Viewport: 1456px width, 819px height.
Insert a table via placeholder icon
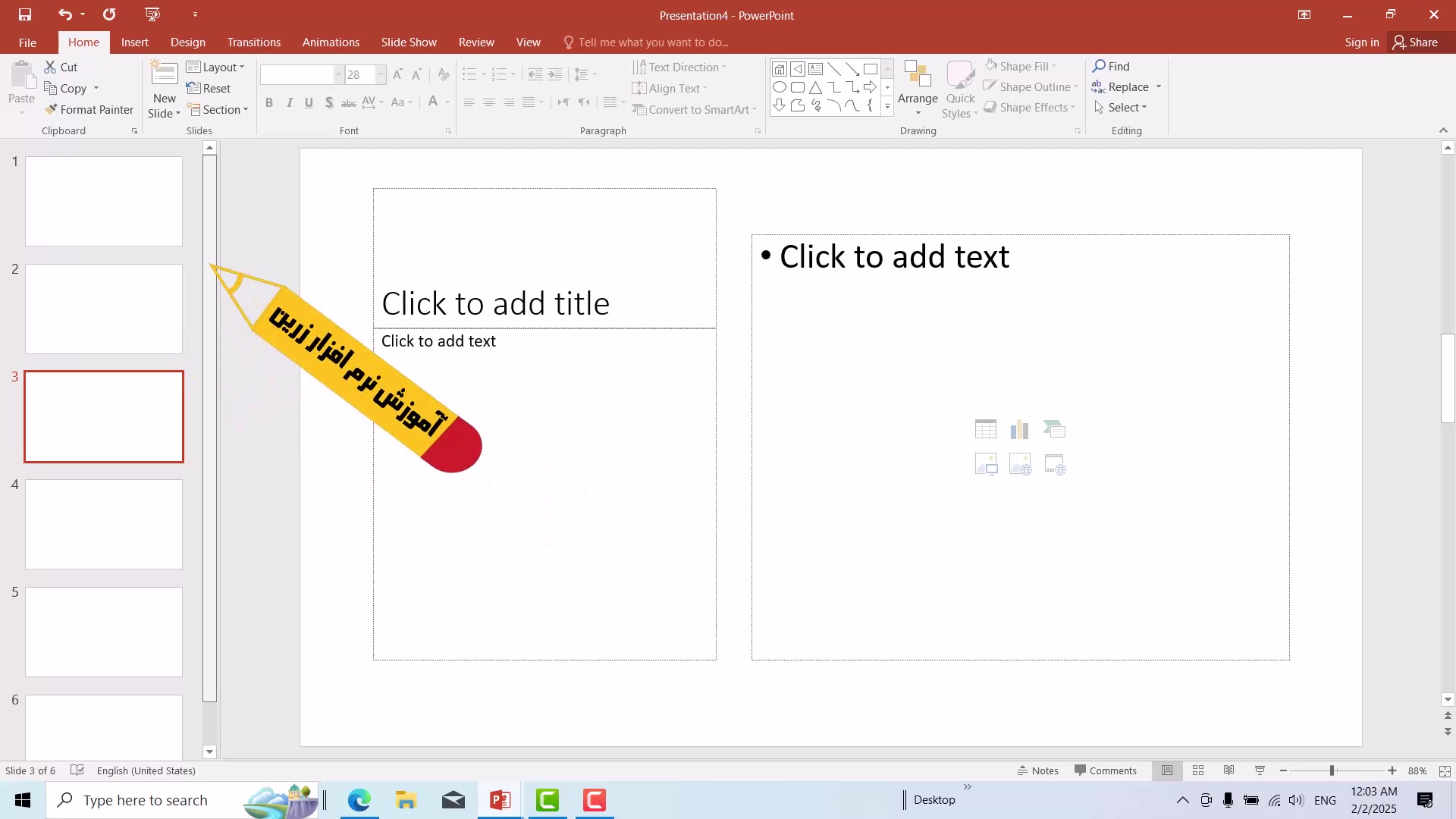tap(985, 430)
